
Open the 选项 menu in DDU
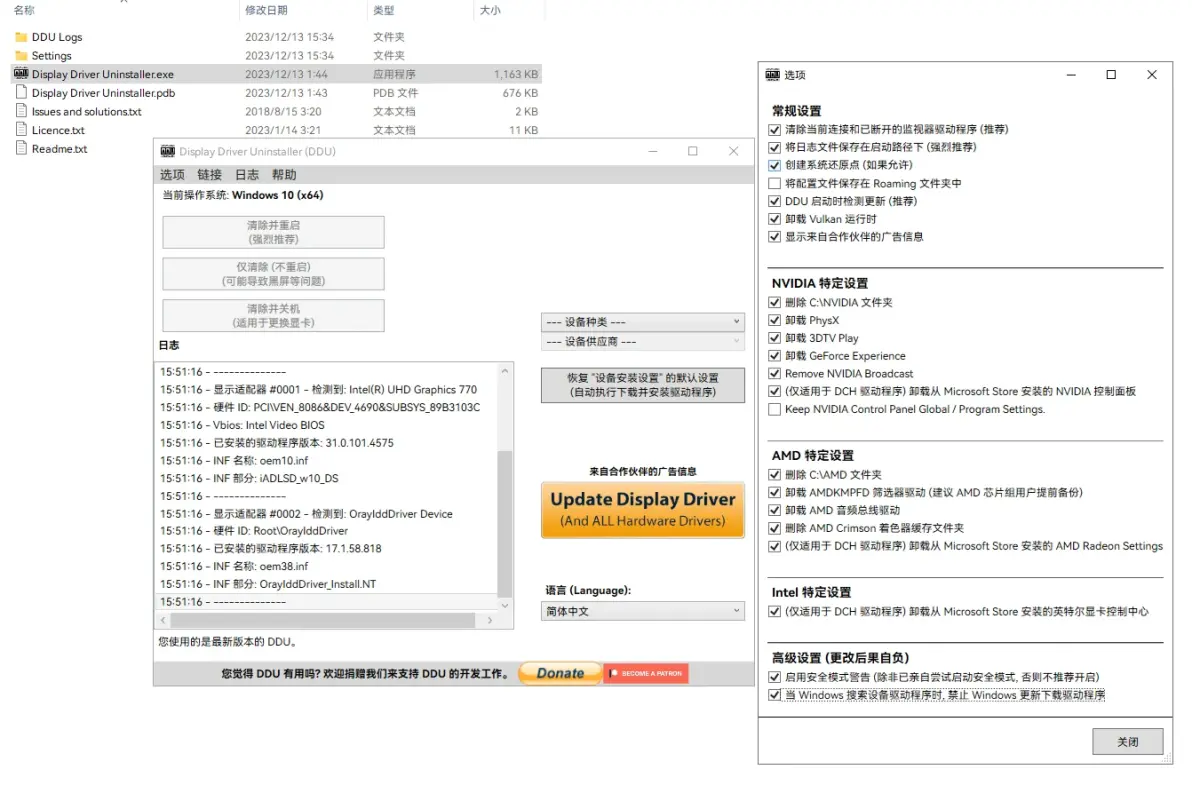coord(172,175)
